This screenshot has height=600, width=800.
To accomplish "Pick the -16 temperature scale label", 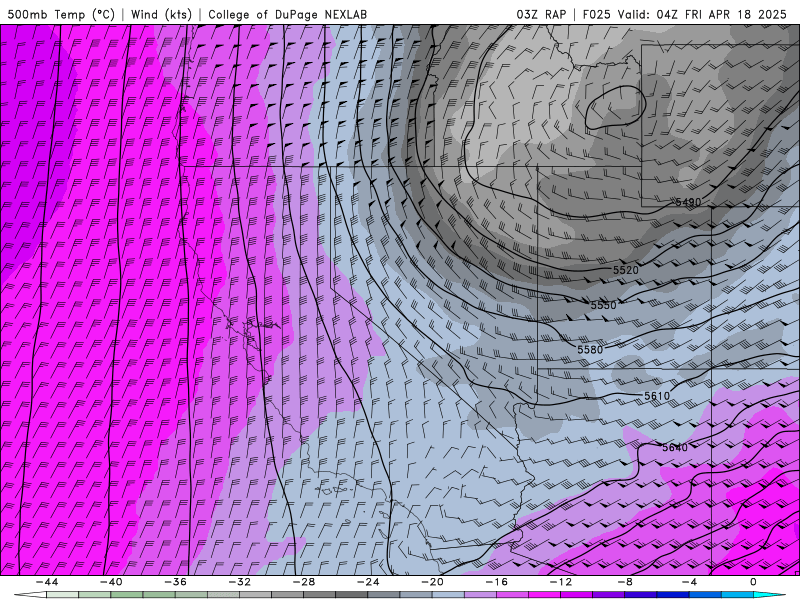I will pyautogui.click(x=496, y=582).
